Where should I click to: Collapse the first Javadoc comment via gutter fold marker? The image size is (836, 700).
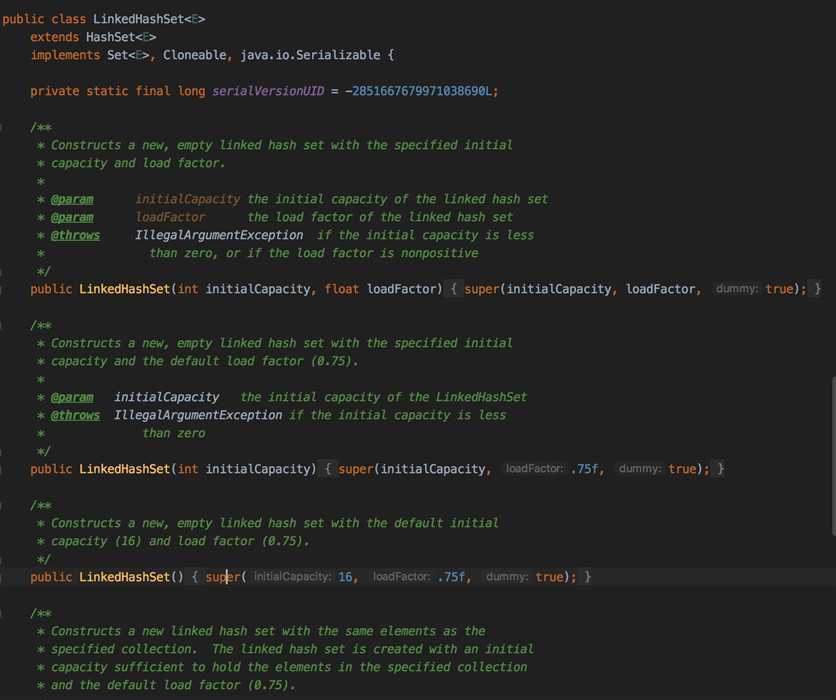coord(2,127)
